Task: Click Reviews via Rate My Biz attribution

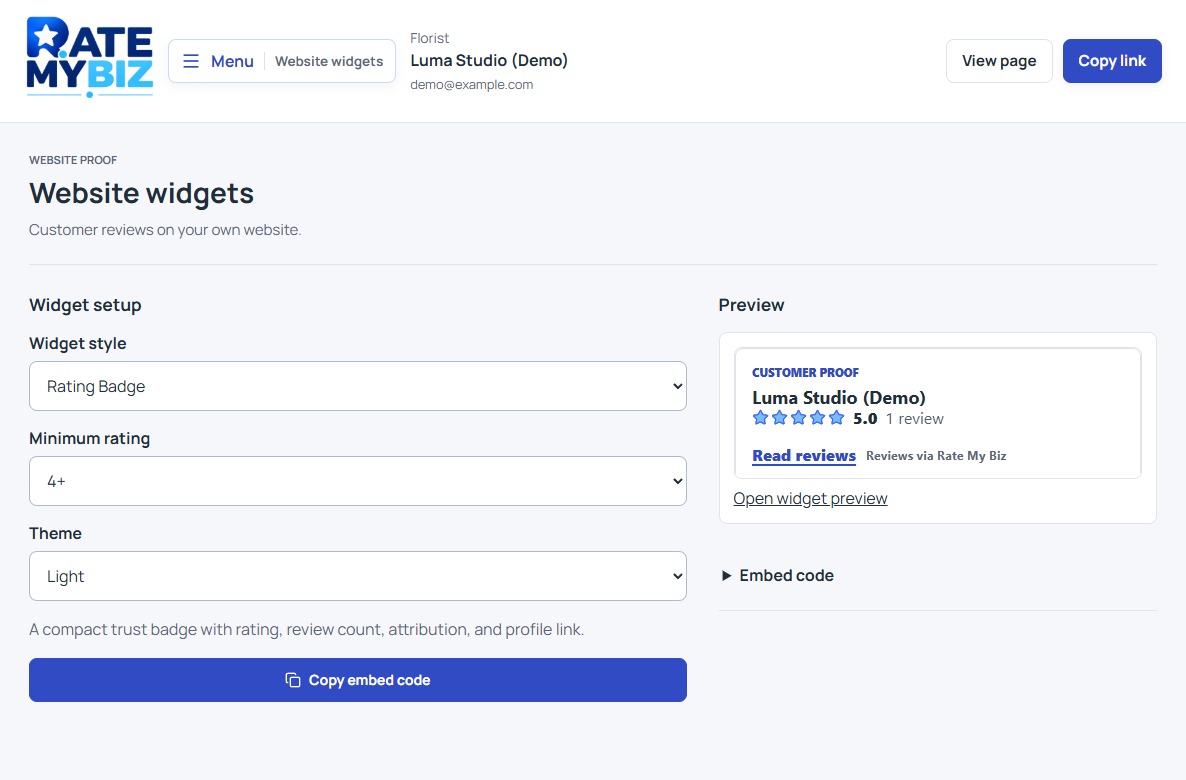Action: (x=936, y=455)
